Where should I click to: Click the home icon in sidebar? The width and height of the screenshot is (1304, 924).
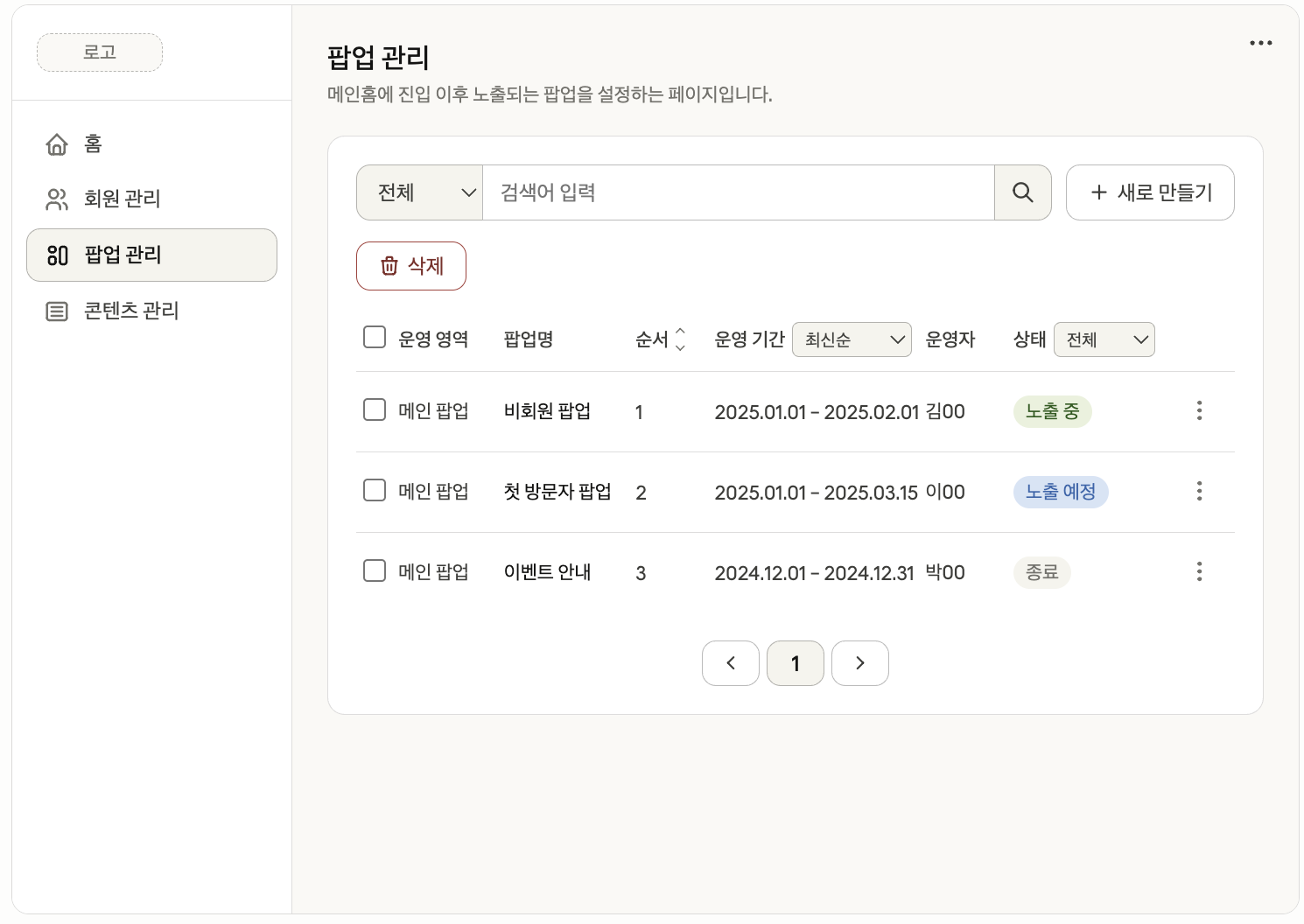point(57,144)
